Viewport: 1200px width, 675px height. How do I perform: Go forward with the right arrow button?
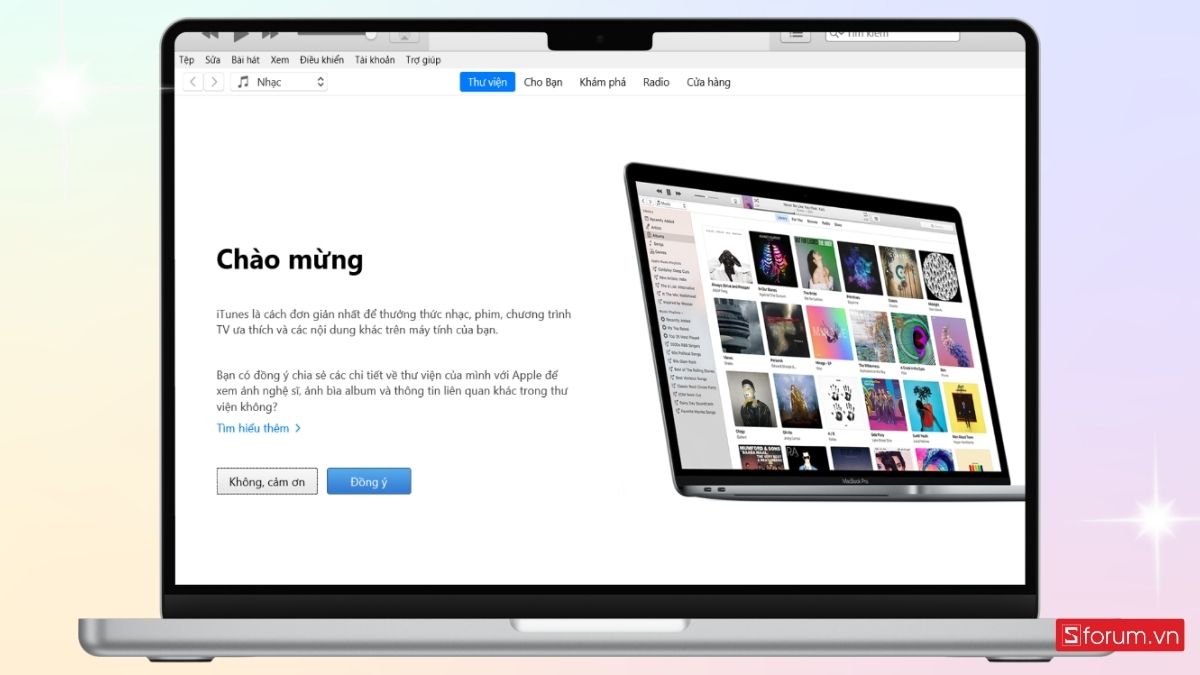point(214,82)
